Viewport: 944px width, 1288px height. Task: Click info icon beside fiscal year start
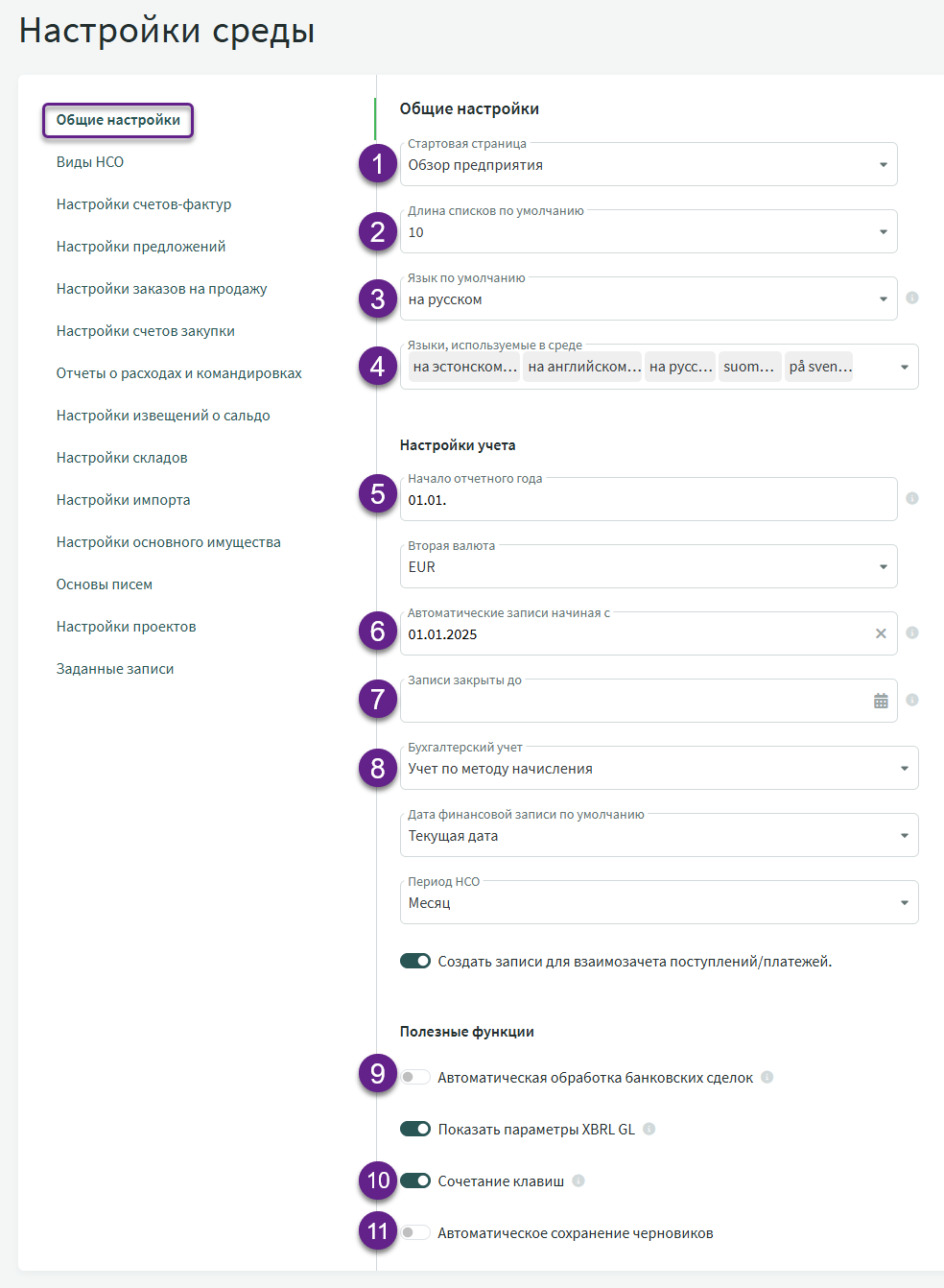[x=912, y=499]
